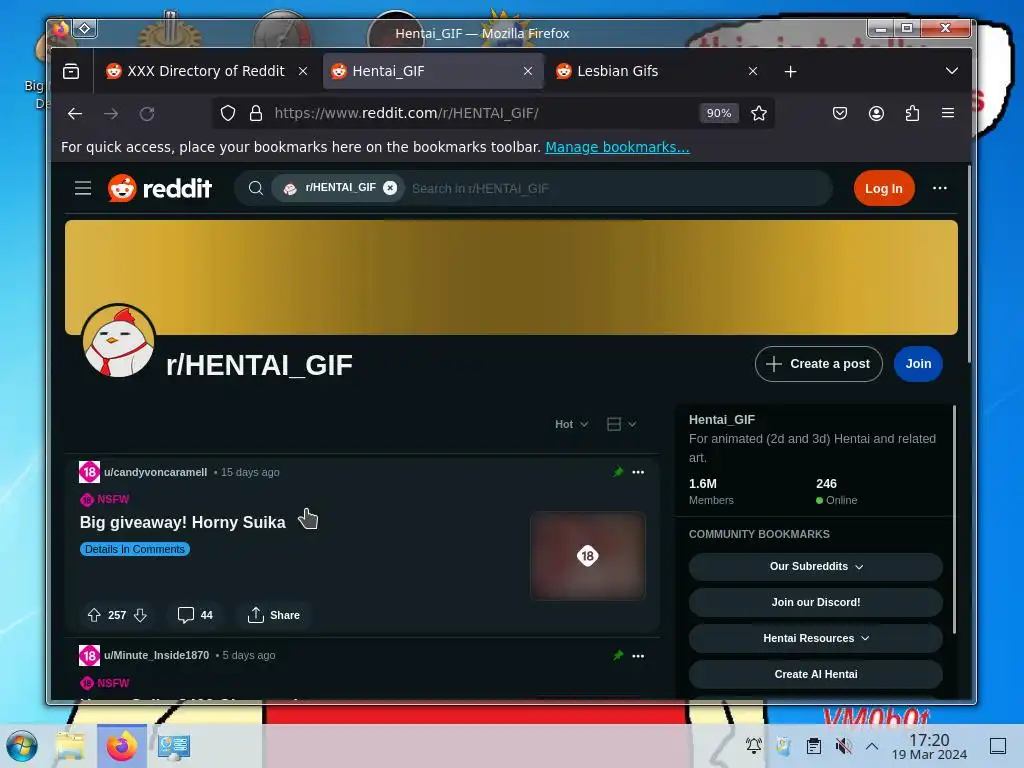Close the Lesbian Gifs tab
1024x768 pixels.
[753, 71]
